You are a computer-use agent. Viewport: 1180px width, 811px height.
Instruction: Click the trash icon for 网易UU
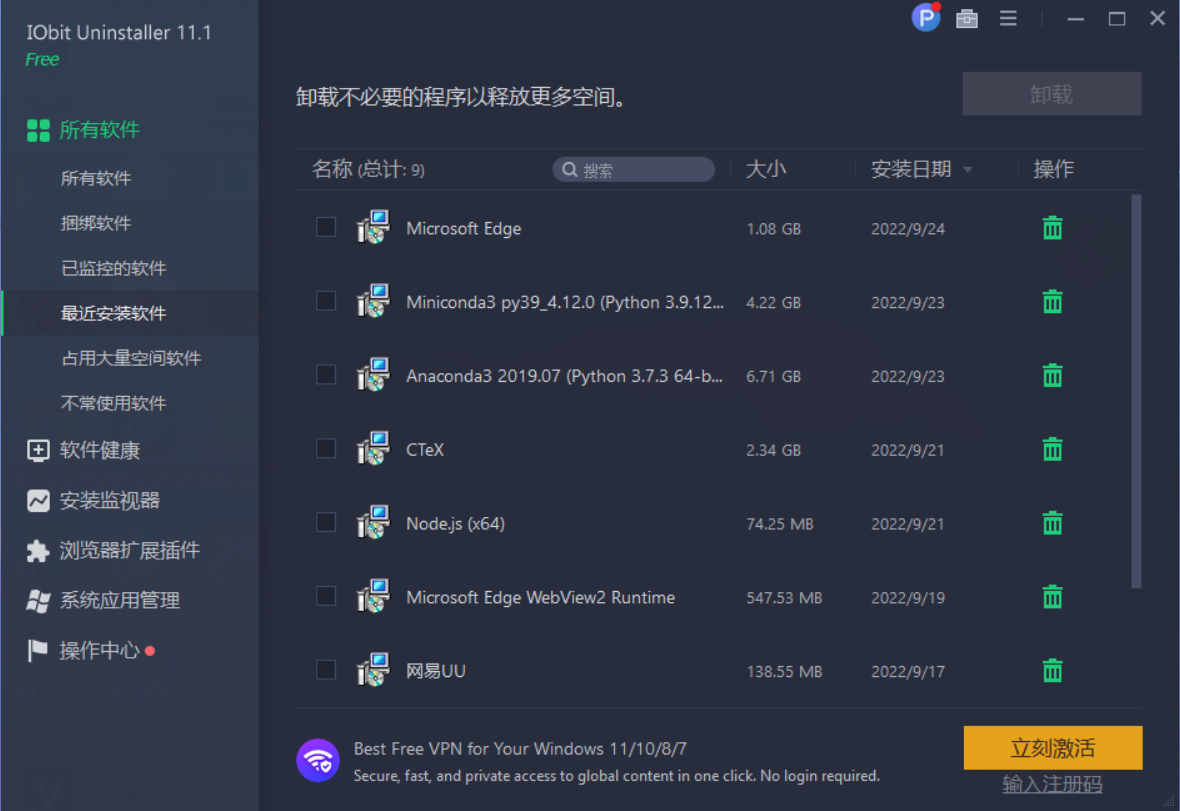click(1052, 670)
